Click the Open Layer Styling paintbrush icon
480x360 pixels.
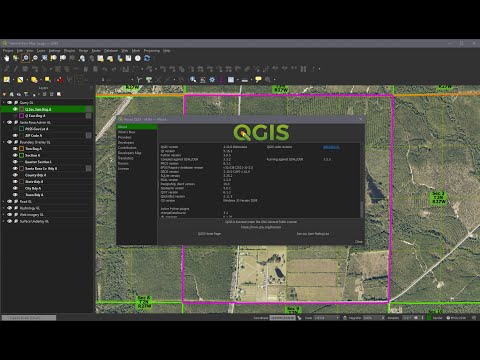click(5, 94)
